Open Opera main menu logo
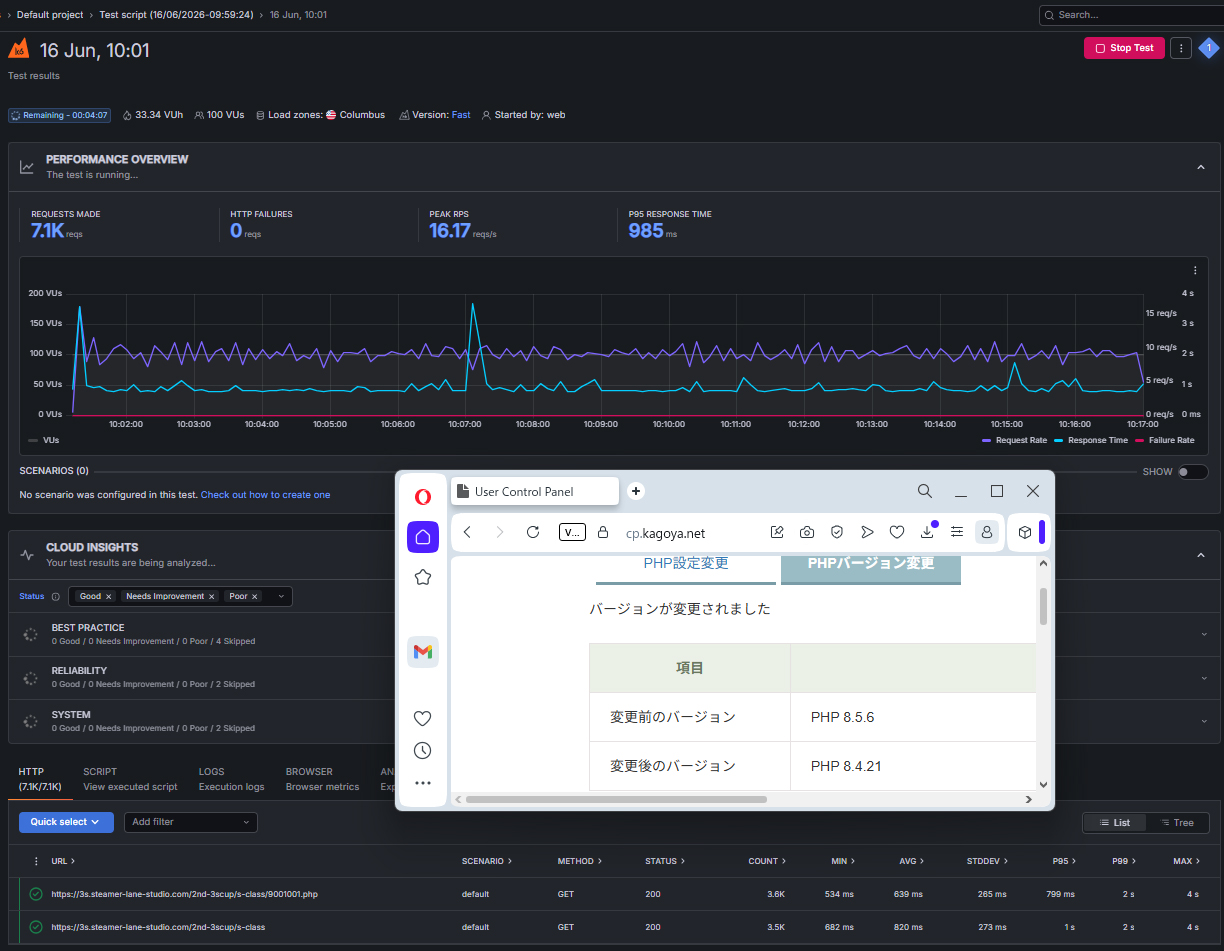The image size is (1224, 951). (x=423, y=497)
